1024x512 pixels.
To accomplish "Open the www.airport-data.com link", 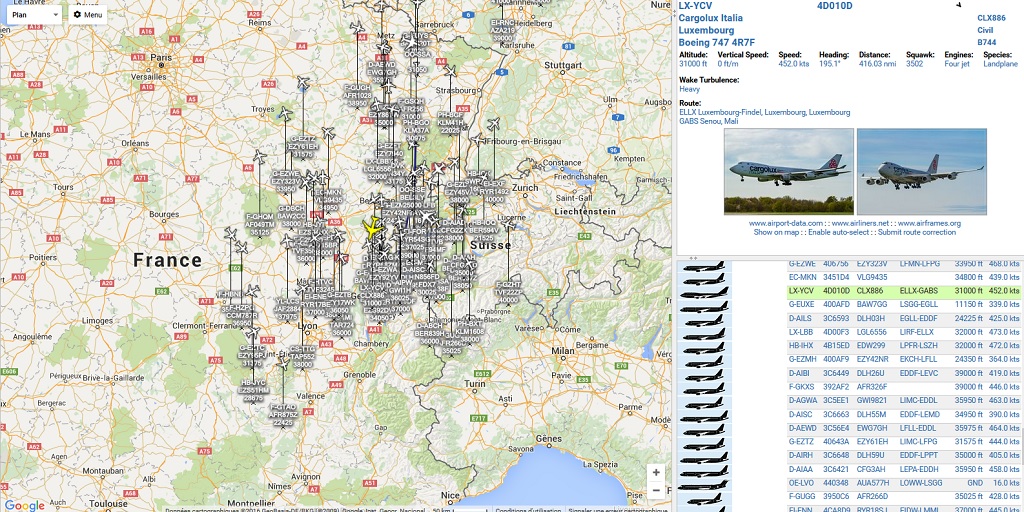I will (786, 223).
